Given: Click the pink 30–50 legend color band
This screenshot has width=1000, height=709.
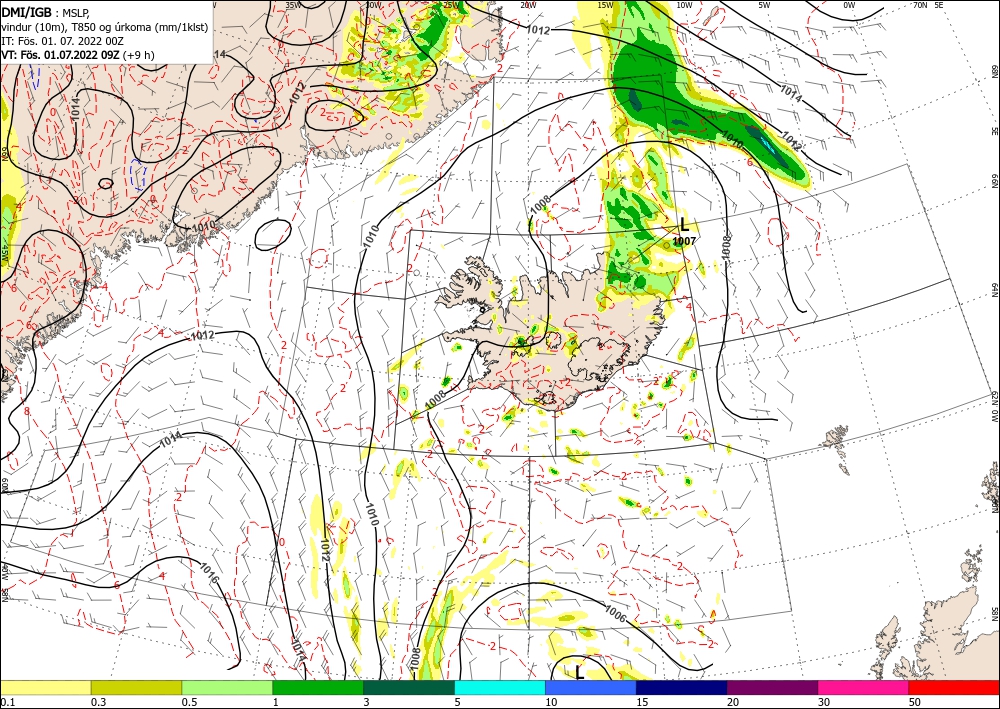Looking at the screenshot, I should pos(864,687).
